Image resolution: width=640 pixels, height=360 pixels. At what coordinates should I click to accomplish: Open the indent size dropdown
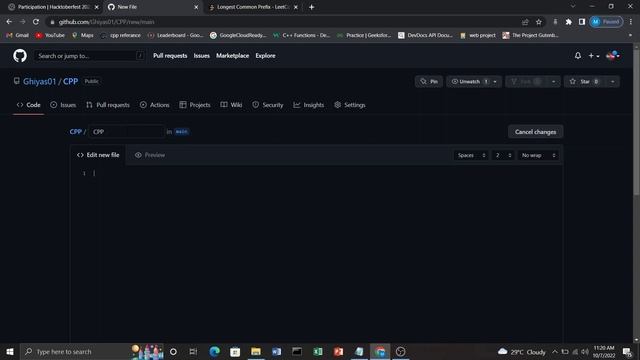pyautogui.click(x=503, y=155)
